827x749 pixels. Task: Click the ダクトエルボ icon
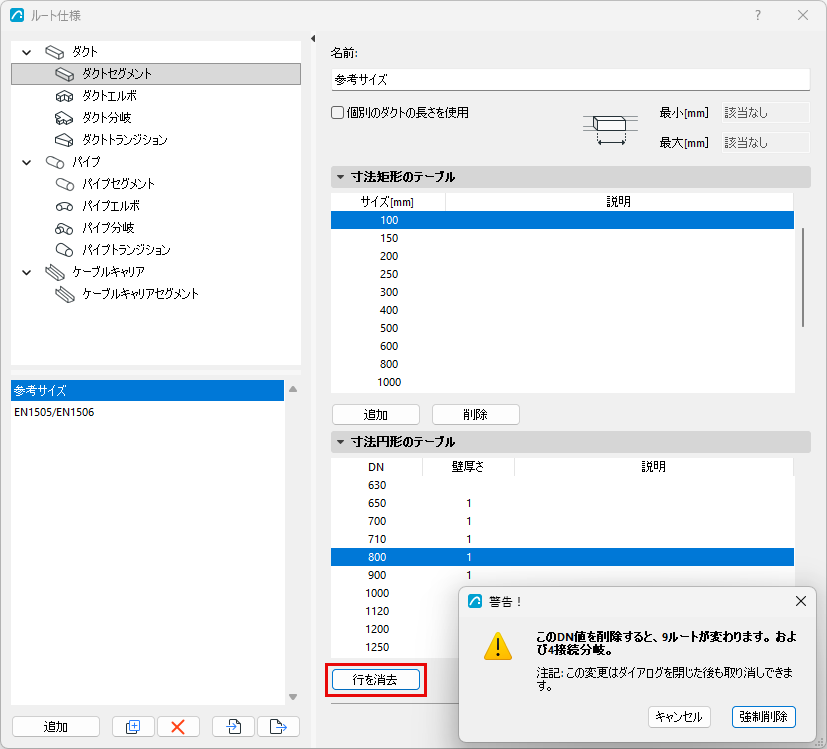click(64, 96)
